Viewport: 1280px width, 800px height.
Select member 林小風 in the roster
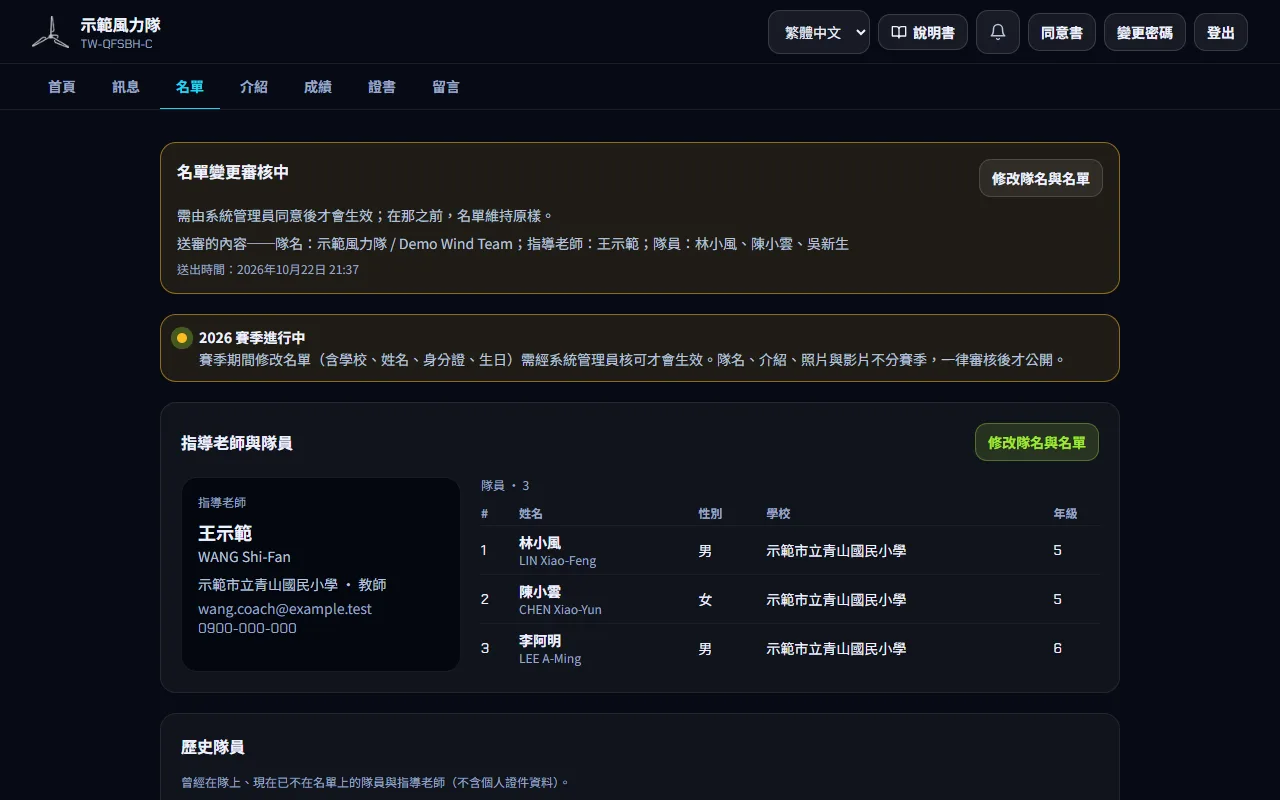540,543
